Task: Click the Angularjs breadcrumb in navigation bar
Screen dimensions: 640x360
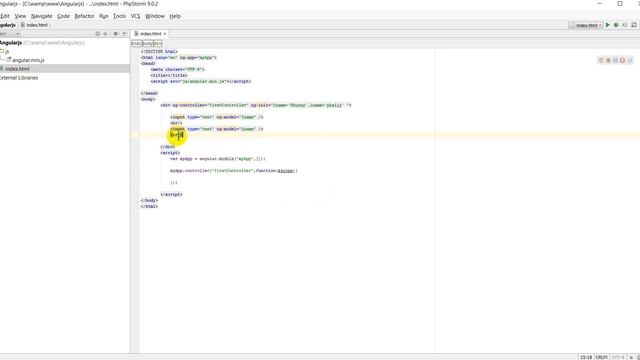Action: coord(8,25)
